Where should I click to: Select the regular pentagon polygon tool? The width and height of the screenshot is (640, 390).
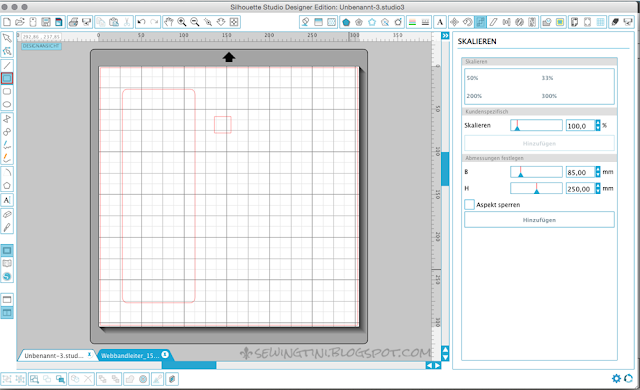coord(7,186)
